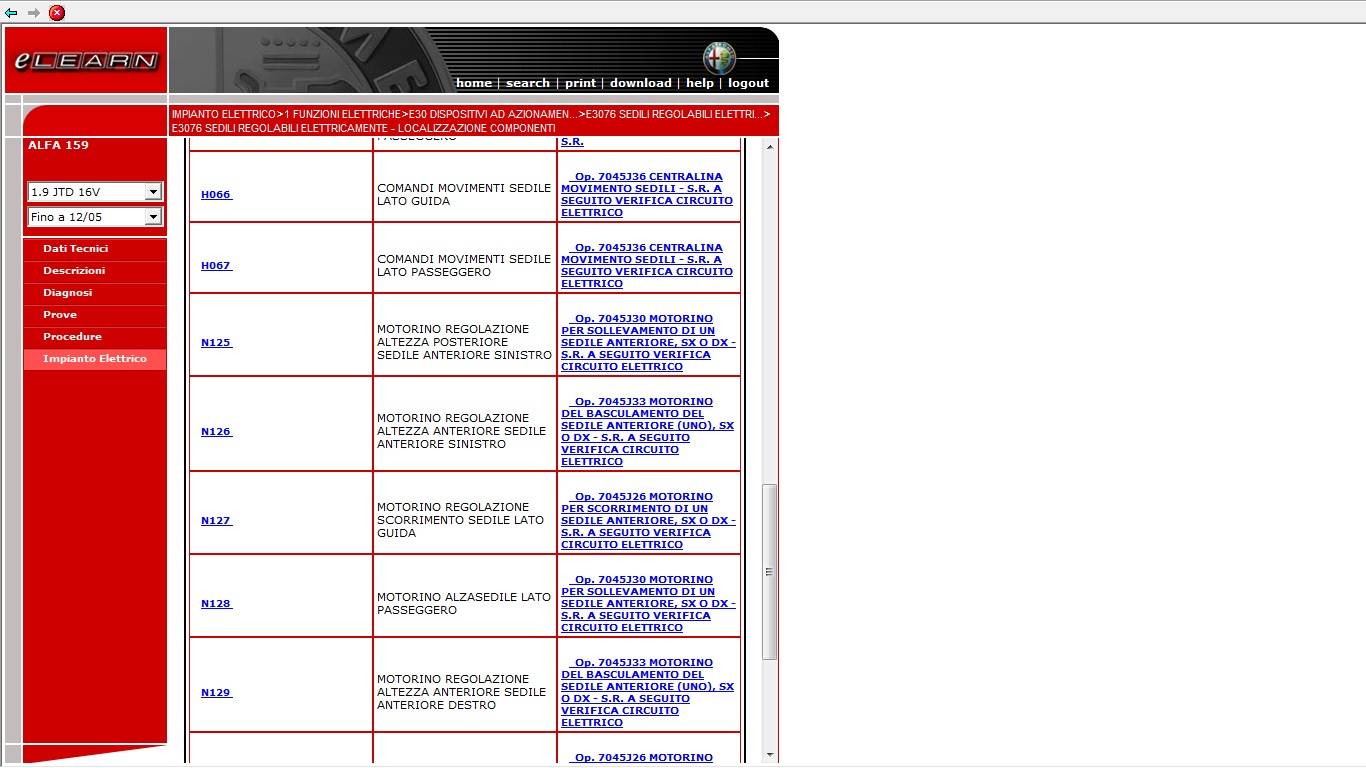Click the scrollbar up arrow
The image size is (1366, 768).
click(x=770, y=147)
